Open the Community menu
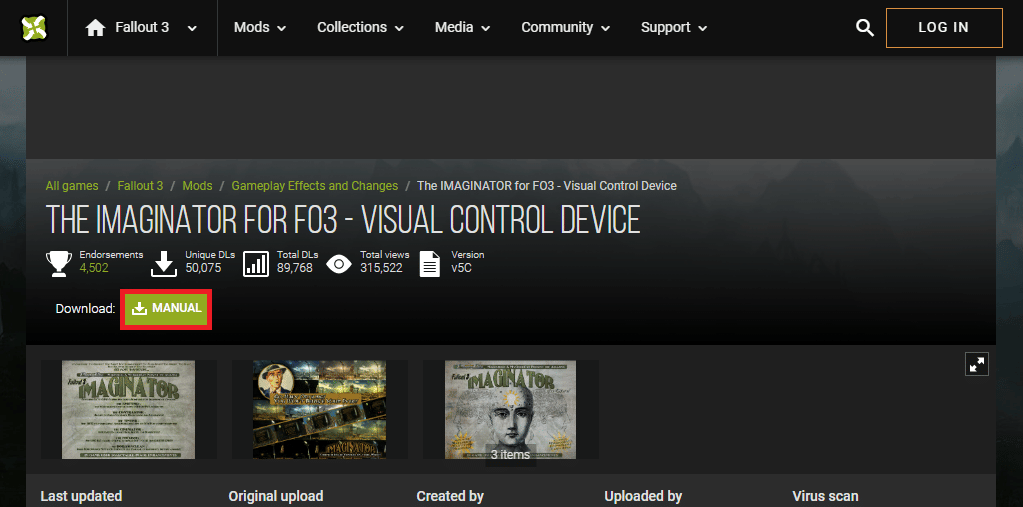 point(566,27)
